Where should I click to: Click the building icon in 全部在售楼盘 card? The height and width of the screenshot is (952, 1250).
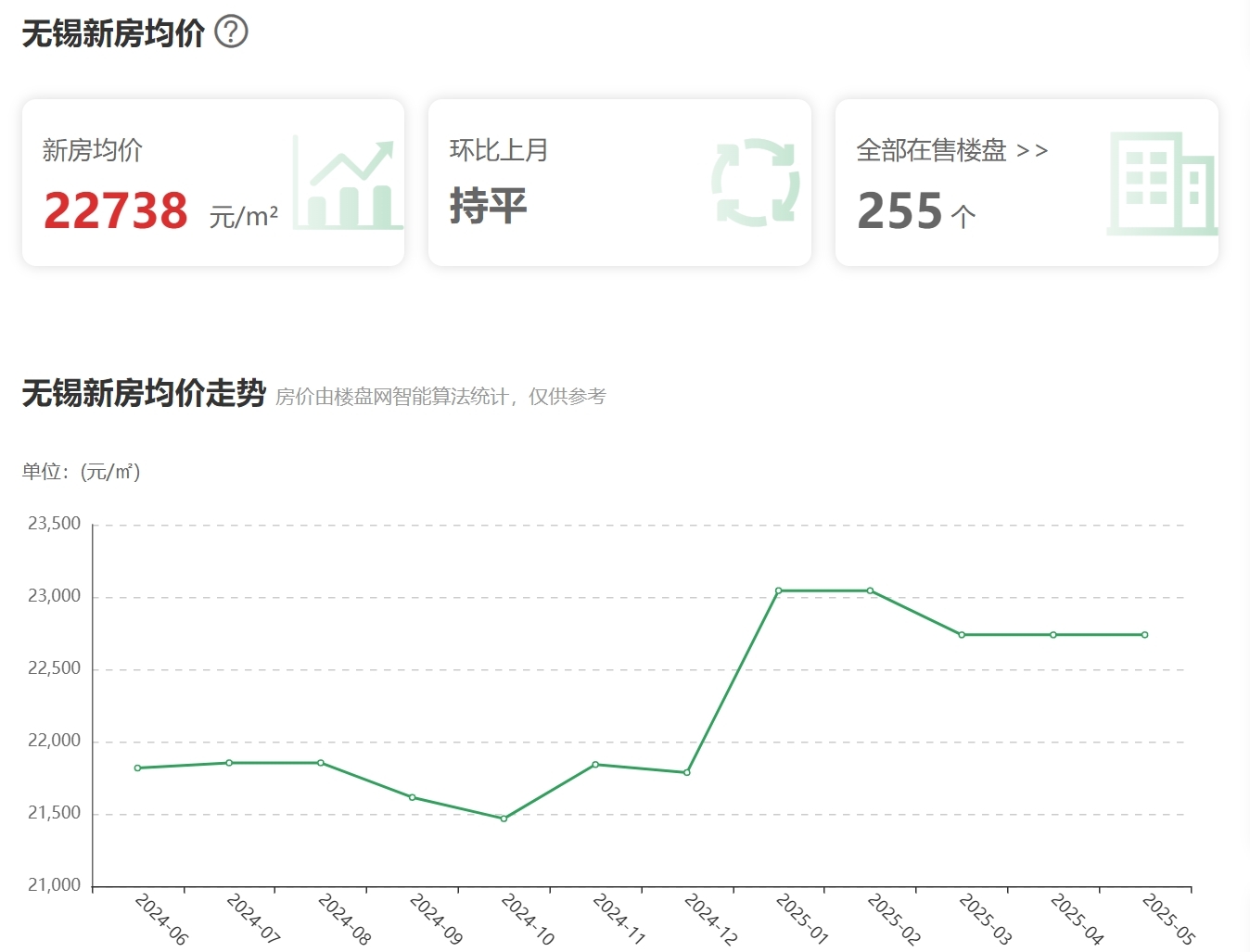click(x=1162, y=184)
